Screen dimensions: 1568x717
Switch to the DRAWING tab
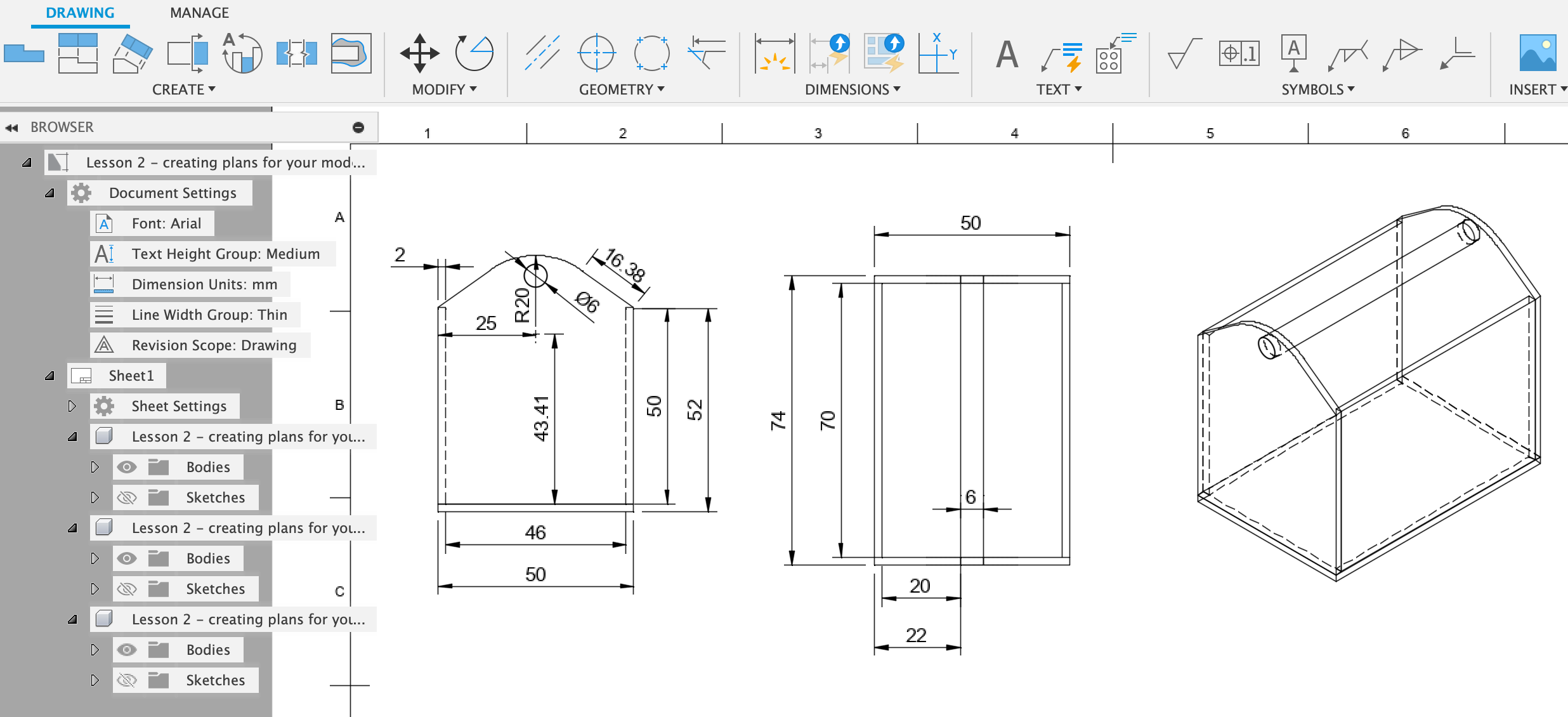[80, 13]
